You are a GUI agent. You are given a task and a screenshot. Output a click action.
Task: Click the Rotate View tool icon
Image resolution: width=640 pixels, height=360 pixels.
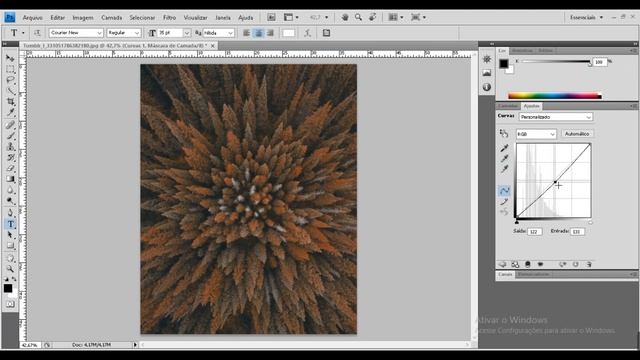tap(372, 17)
